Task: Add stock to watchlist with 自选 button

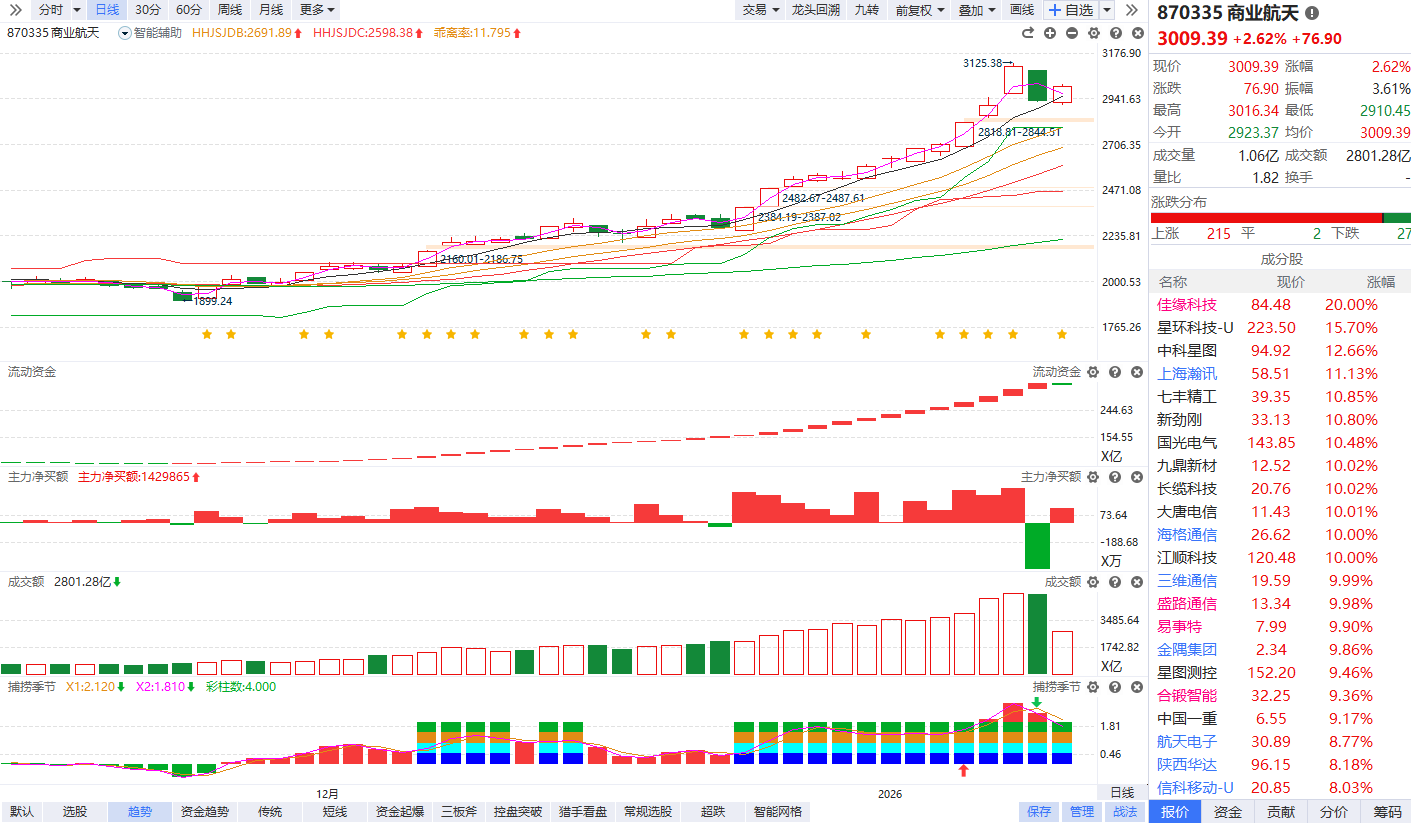Action: click(x=1070, y=10)
